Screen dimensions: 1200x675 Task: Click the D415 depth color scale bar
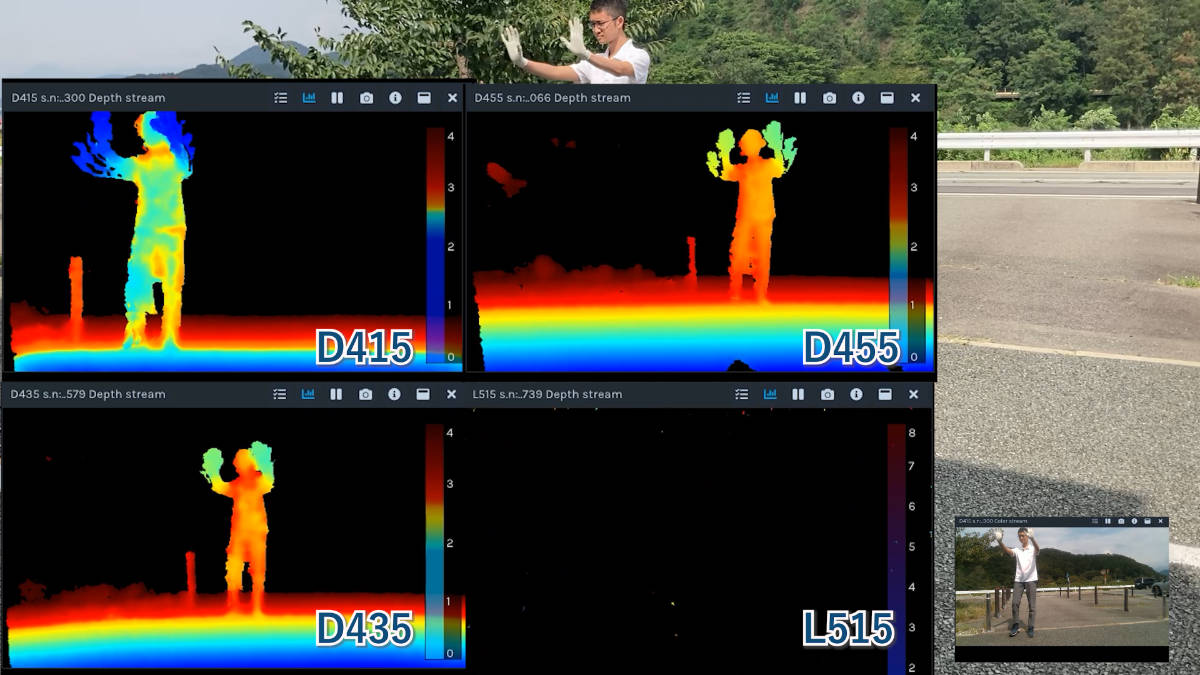(x=435, y=244)
